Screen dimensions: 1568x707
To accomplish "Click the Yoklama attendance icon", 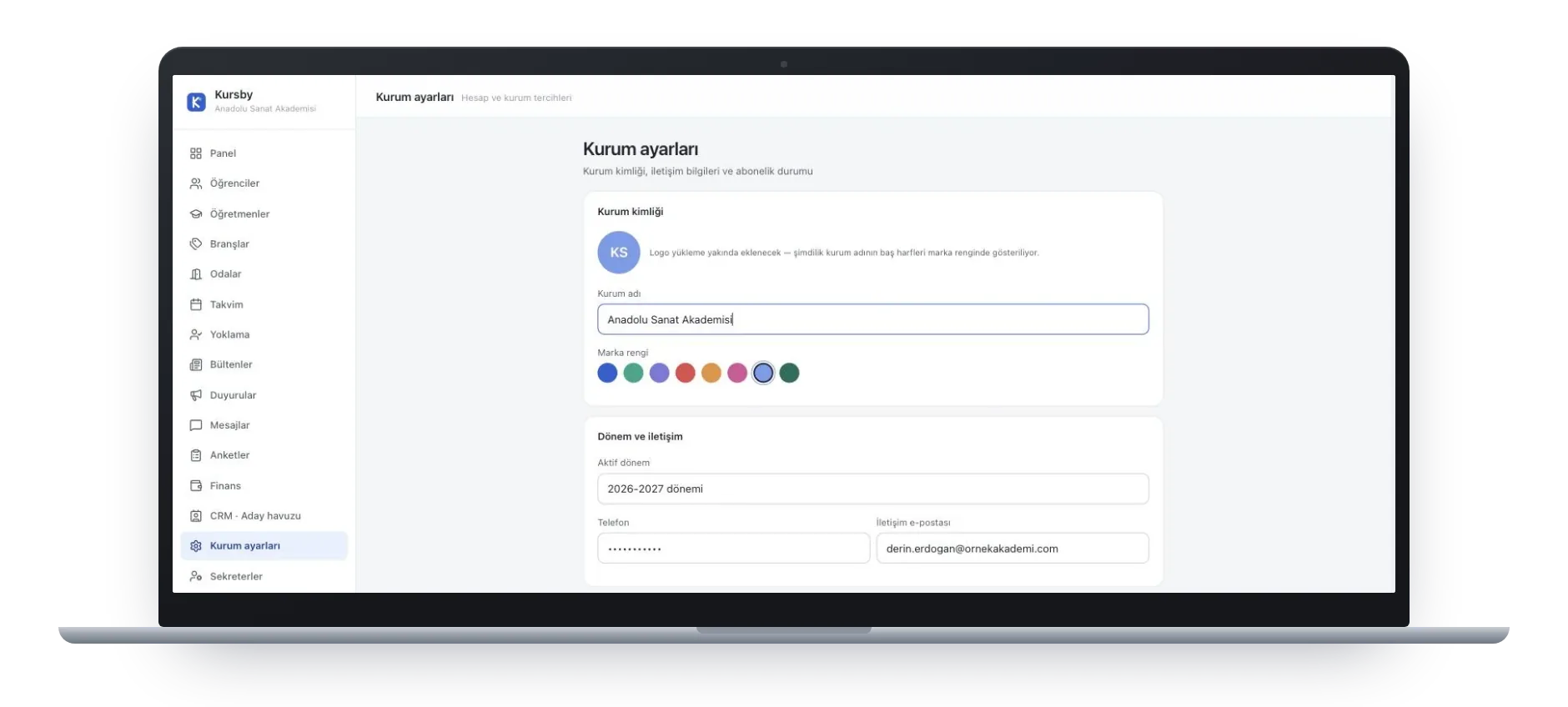I will coord(196,334).
